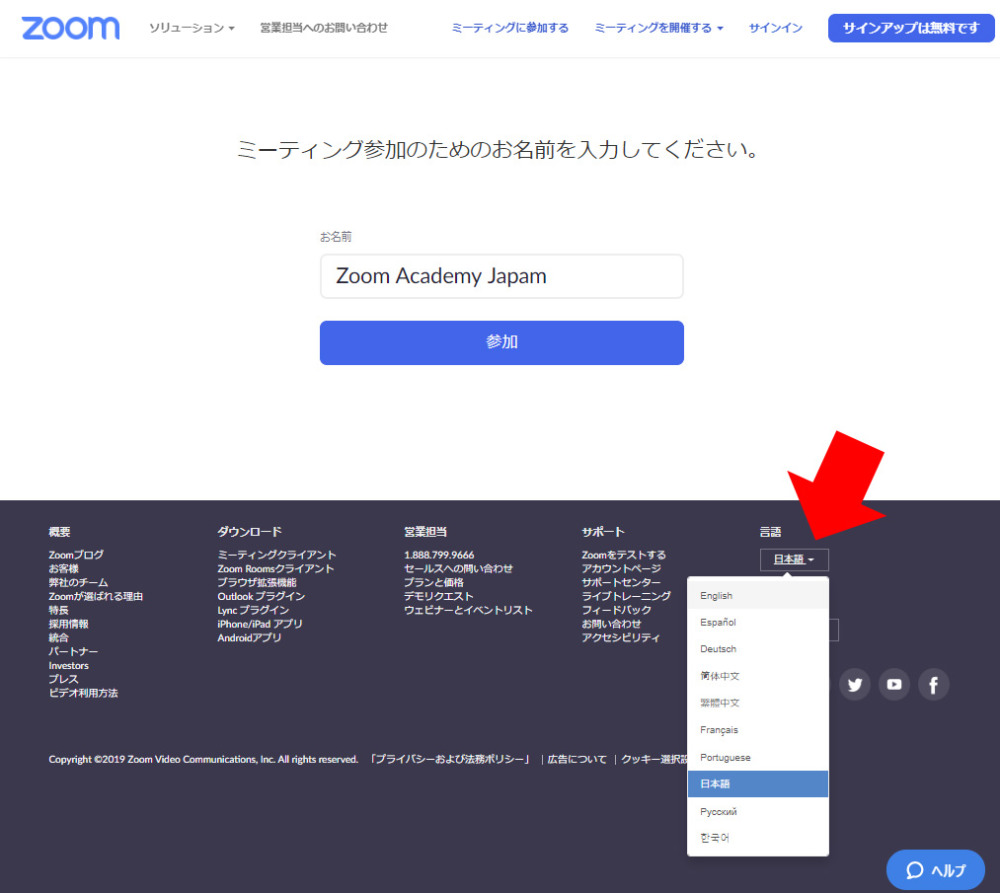This screenshot has width=1000, height=893.
Task: Open the Twitter social icon
Action: (x=854, y=685)
